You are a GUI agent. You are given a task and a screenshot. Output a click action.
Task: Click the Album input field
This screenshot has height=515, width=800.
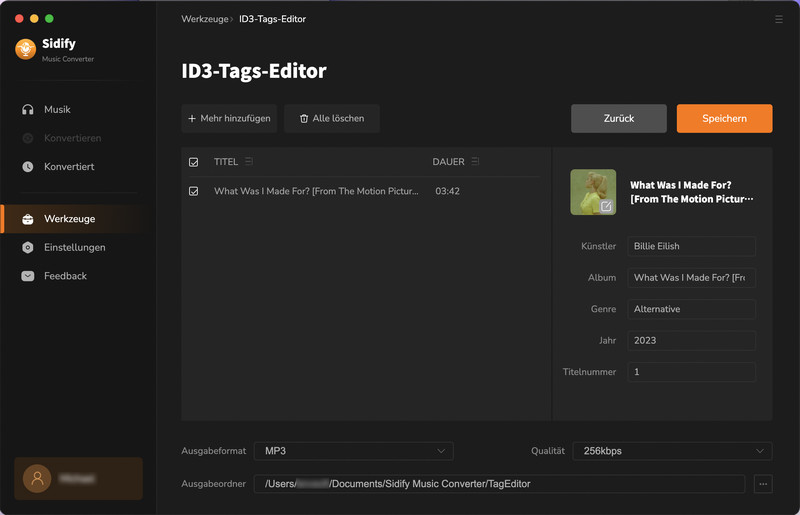click(x=691, y=278)
